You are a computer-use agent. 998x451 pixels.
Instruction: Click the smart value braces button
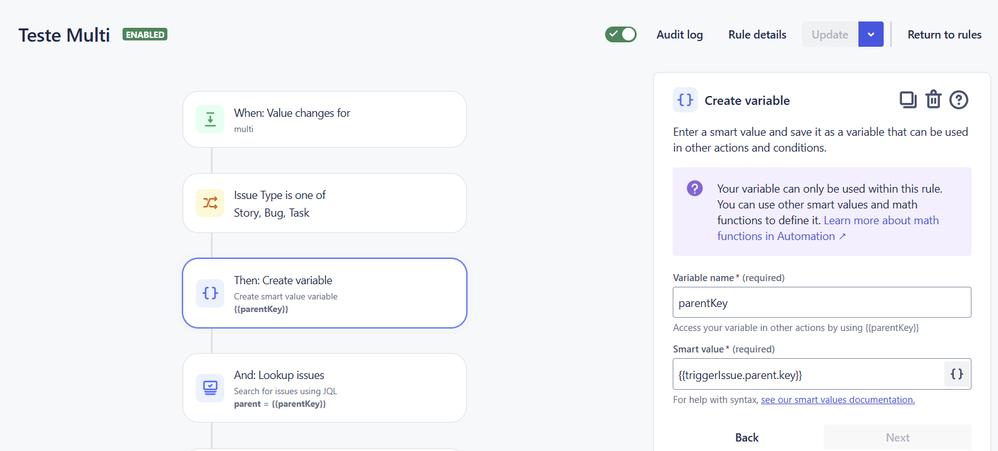pyautogui.click(x=957, y=374)
